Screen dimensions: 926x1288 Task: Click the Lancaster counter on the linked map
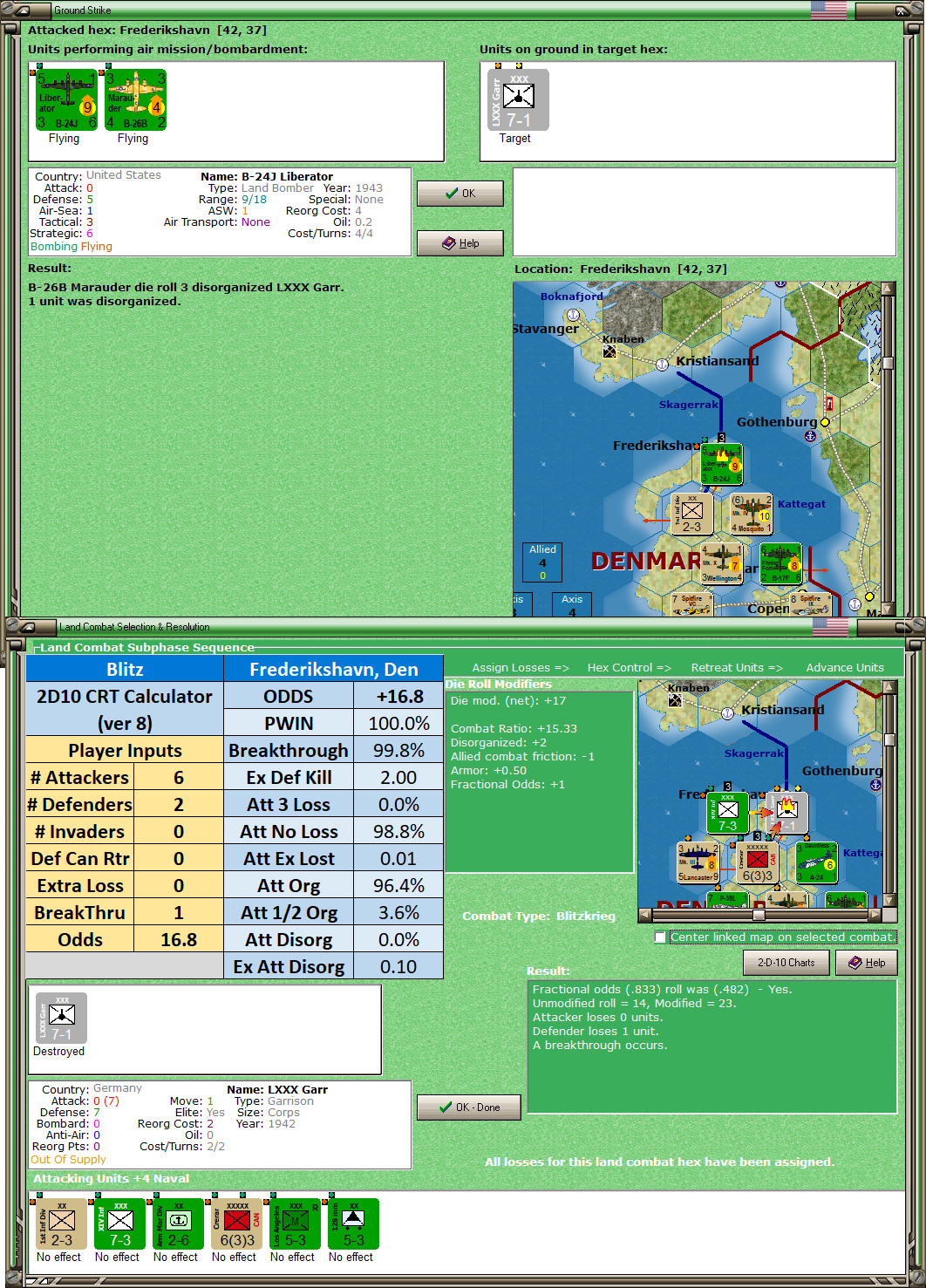tap(698, 862)
